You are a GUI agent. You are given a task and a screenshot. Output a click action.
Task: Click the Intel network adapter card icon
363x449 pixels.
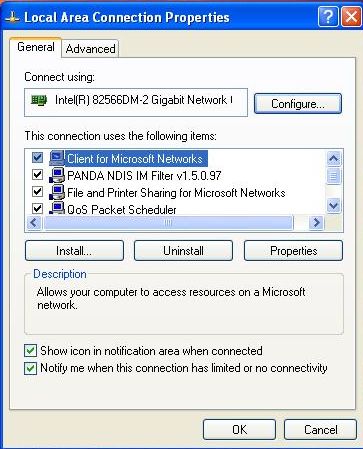[39, 100]
